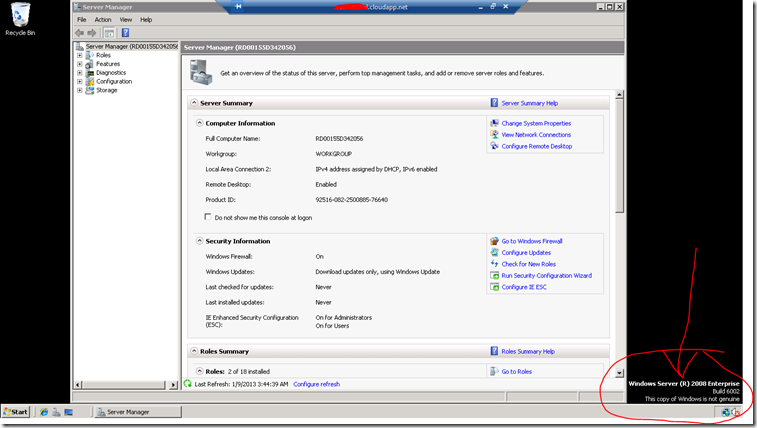Click Show/Hide Console Tree toolbar icon
Image resolution: width=757 pixels, height=428 pixels.
[x=109, y=33]
